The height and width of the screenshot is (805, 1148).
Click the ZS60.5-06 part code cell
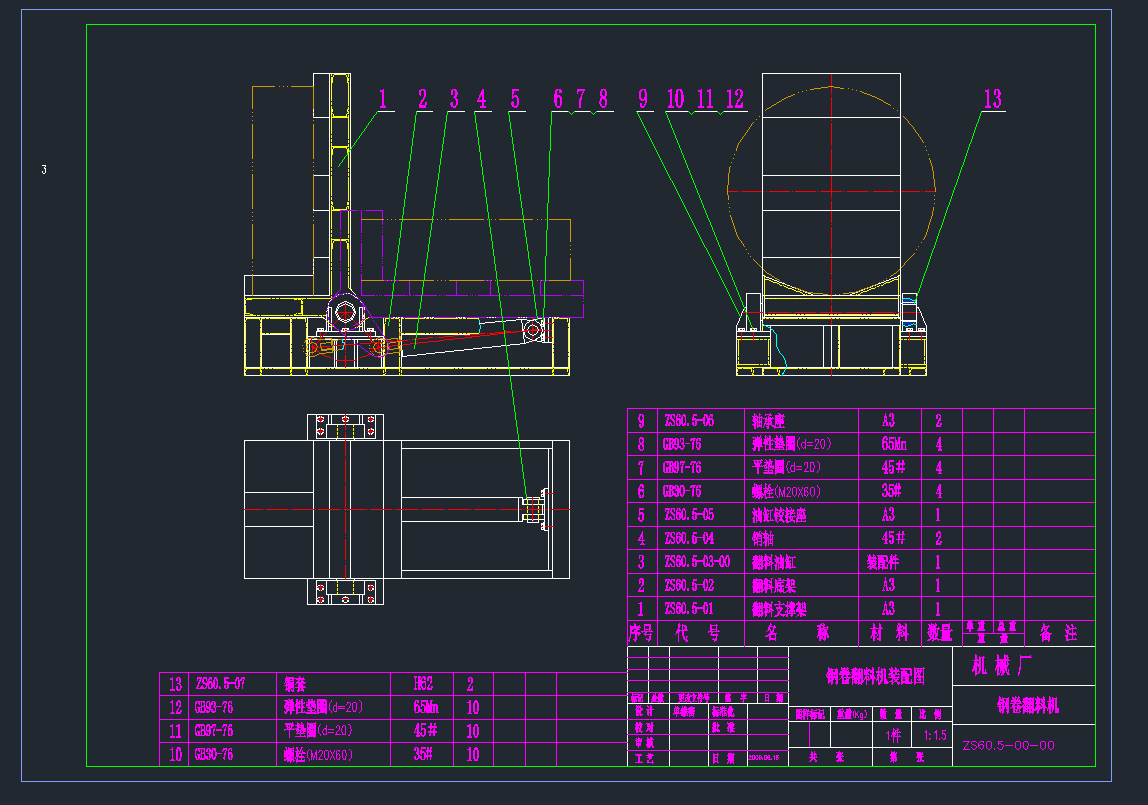pos(688,421)
